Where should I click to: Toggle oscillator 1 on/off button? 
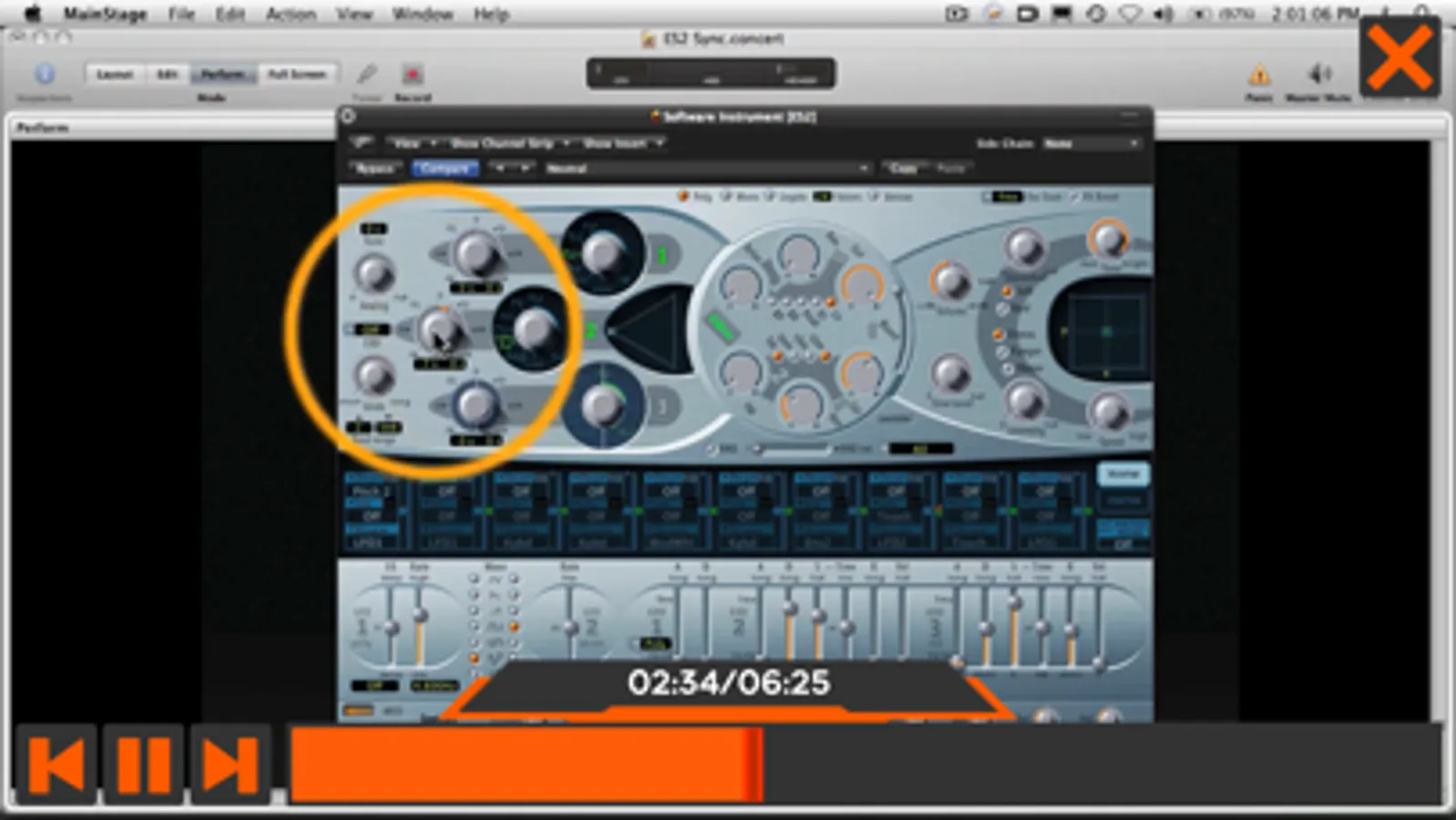click(x=663, y=255)
